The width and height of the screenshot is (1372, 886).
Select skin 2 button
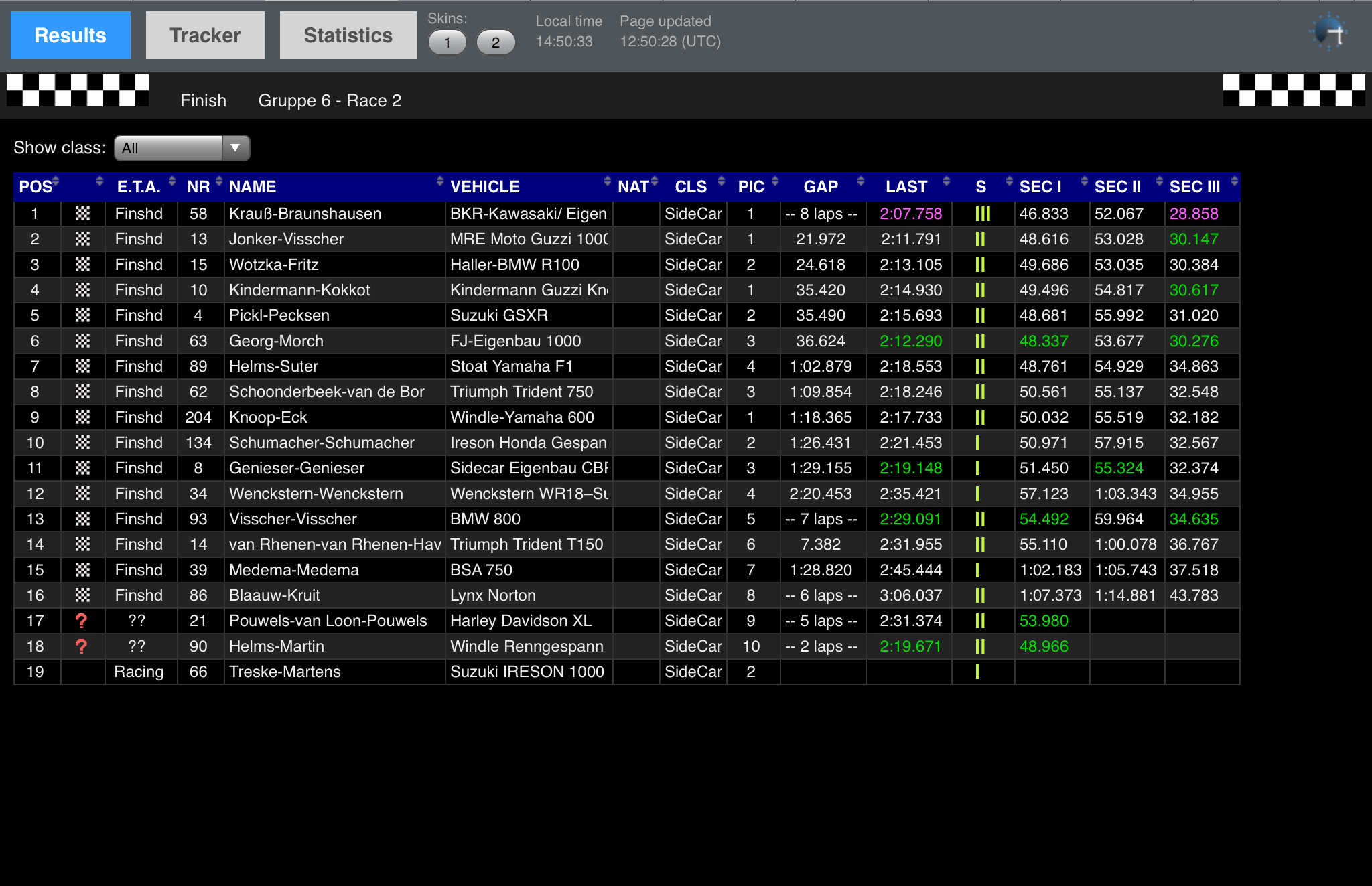(495, 43)
